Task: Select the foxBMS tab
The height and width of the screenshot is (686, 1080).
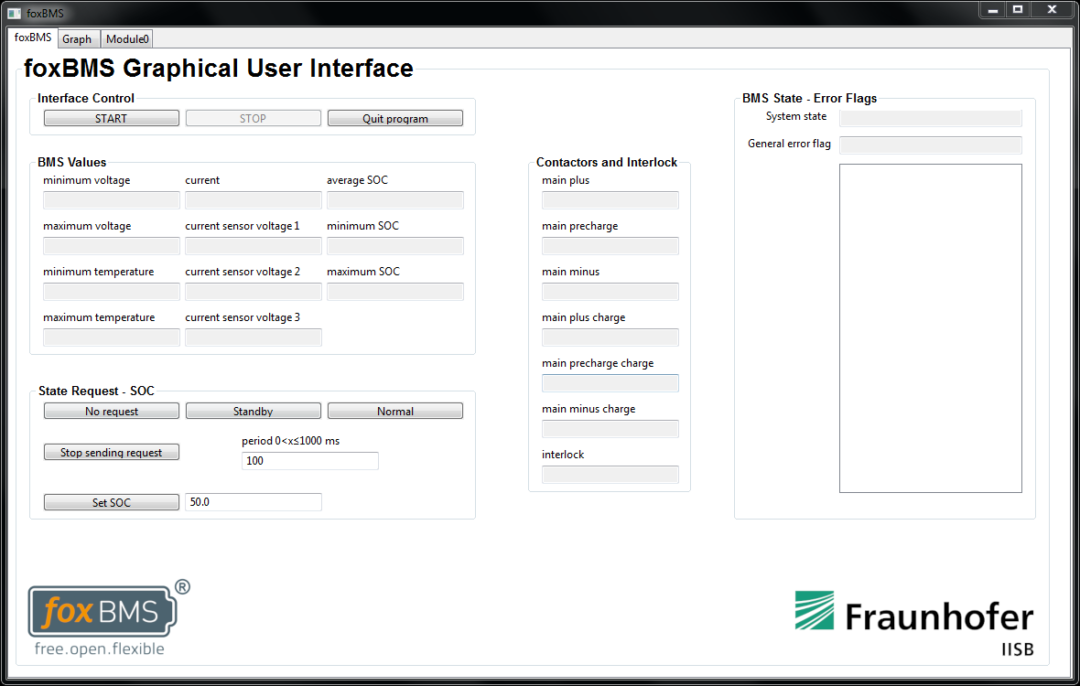Action: tap(31, 38)
